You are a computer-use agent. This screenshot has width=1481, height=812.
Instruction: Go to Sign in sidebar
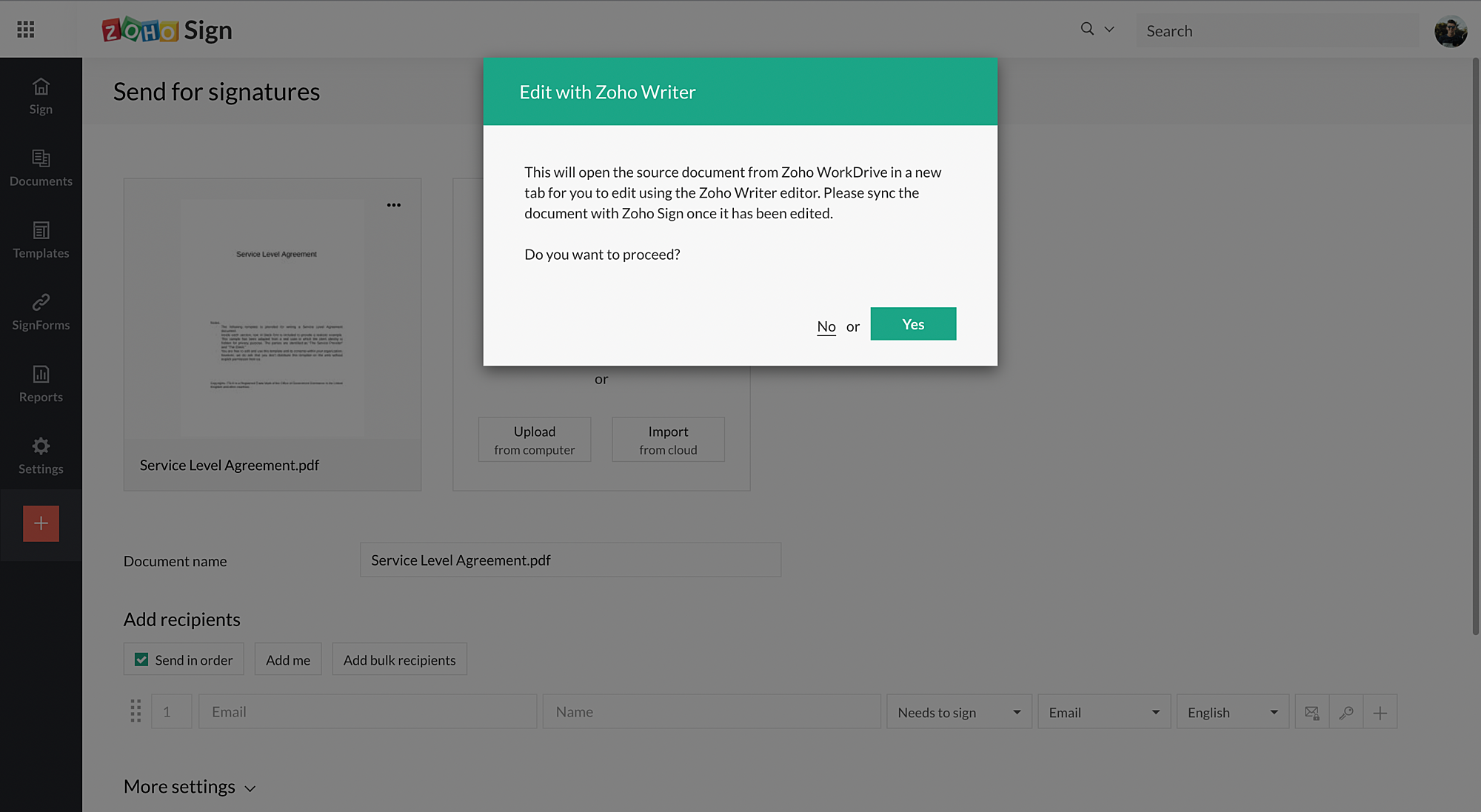pyautogui.click(x=41, y=96)
